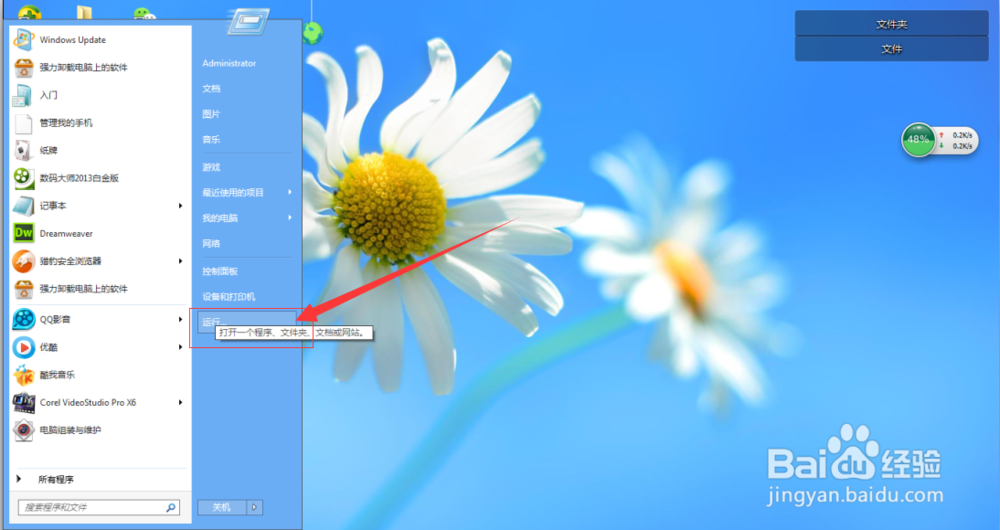Click the network speed readout beside 48%
The image size is (1000, 530).
(x=957, y=140)
